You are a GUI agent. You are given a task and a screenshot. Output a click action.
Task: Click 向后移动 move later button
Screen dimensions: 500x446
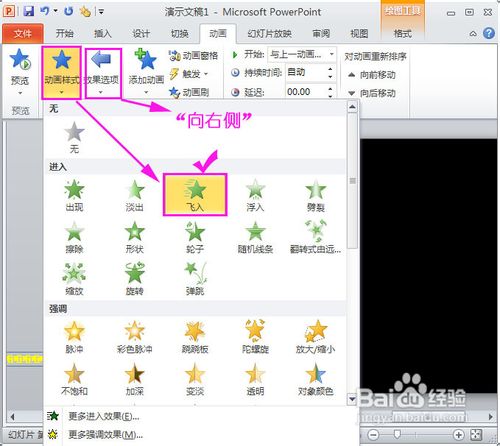coord(372,93)
